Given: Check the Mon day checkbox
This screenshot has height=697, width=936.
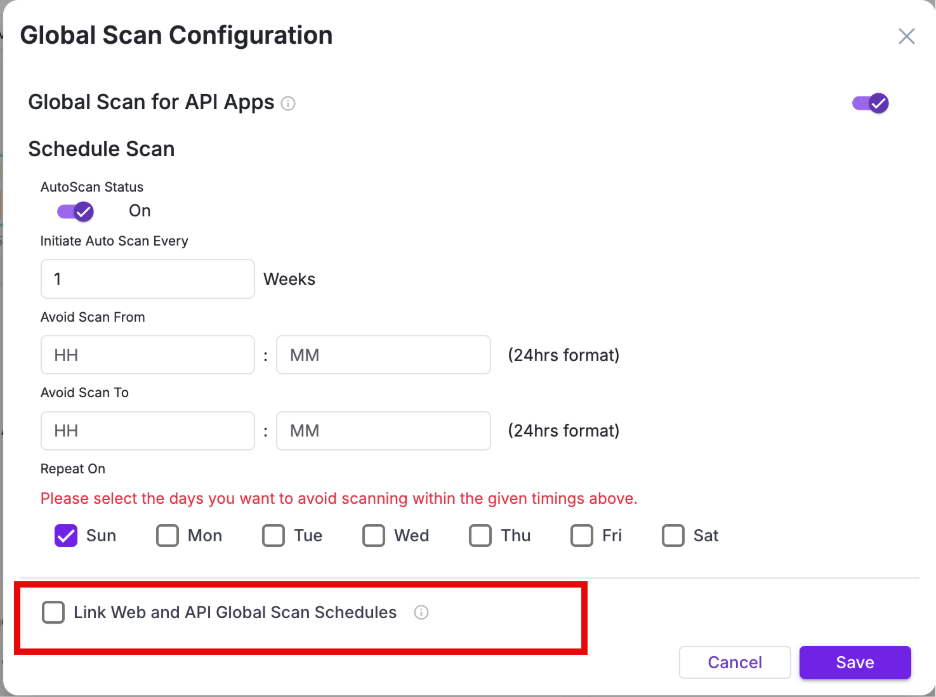Looking at the screenshot, I should [167, 536].
